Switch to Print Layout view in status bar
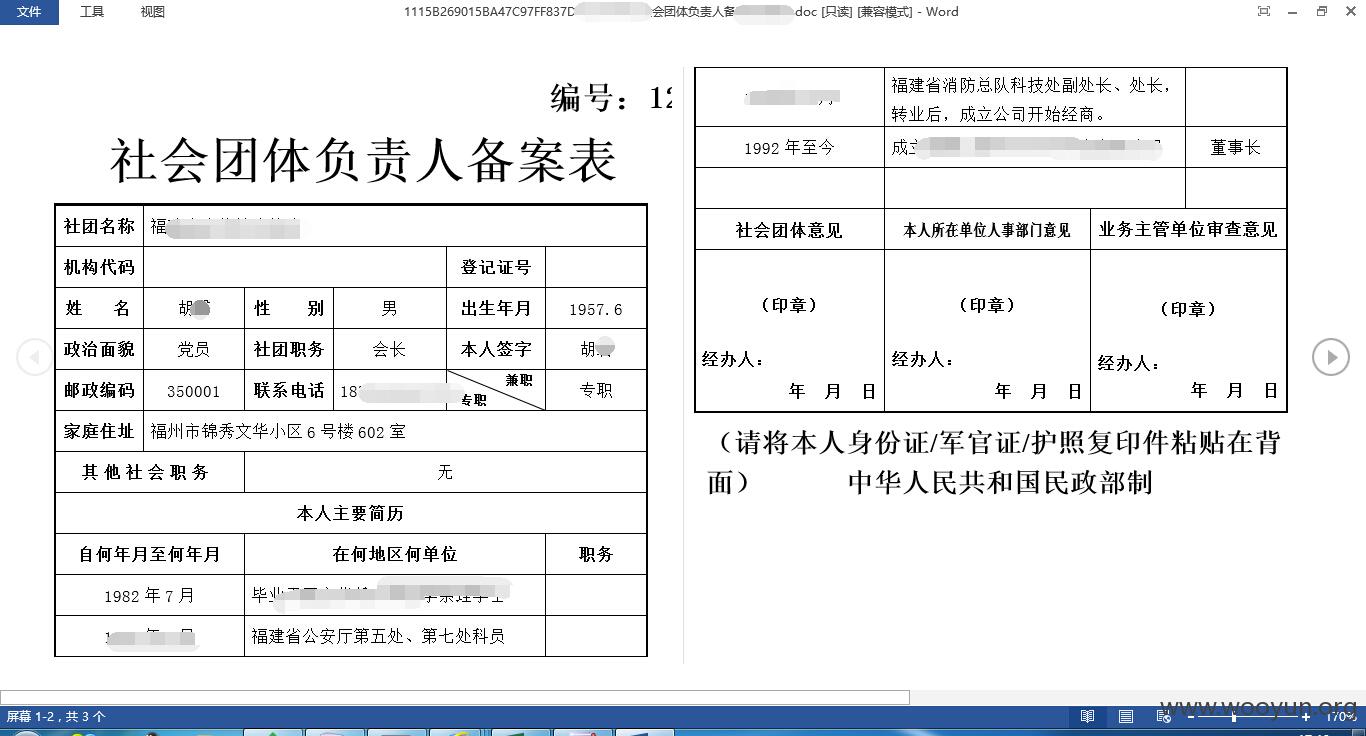 [x=1126, y=716]
